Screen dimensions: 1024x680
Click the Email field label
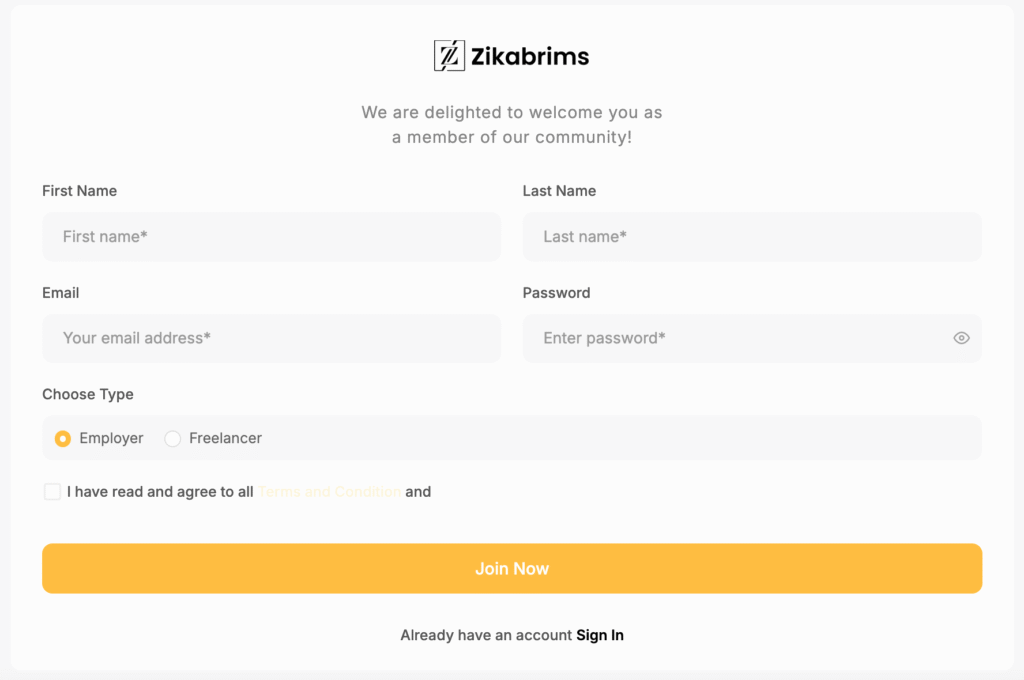coord(61,293)
